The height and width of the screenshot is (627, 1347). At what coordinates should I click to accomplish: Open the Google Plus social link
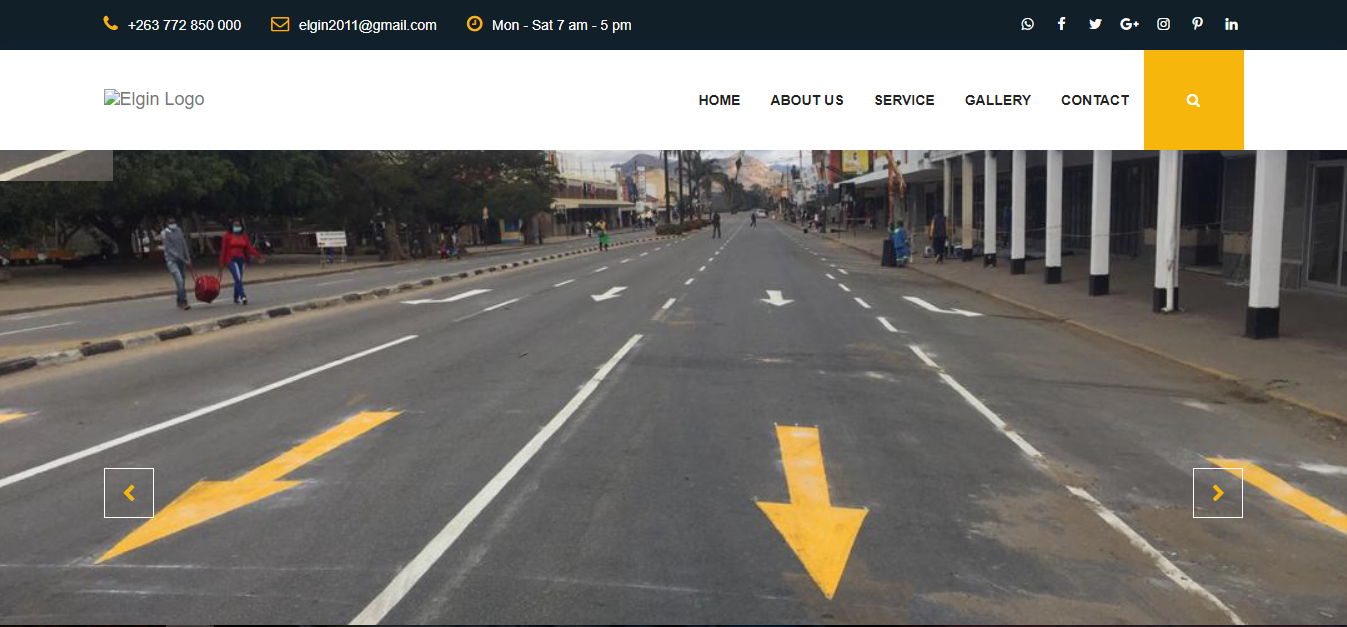(x=1129, y=24)
